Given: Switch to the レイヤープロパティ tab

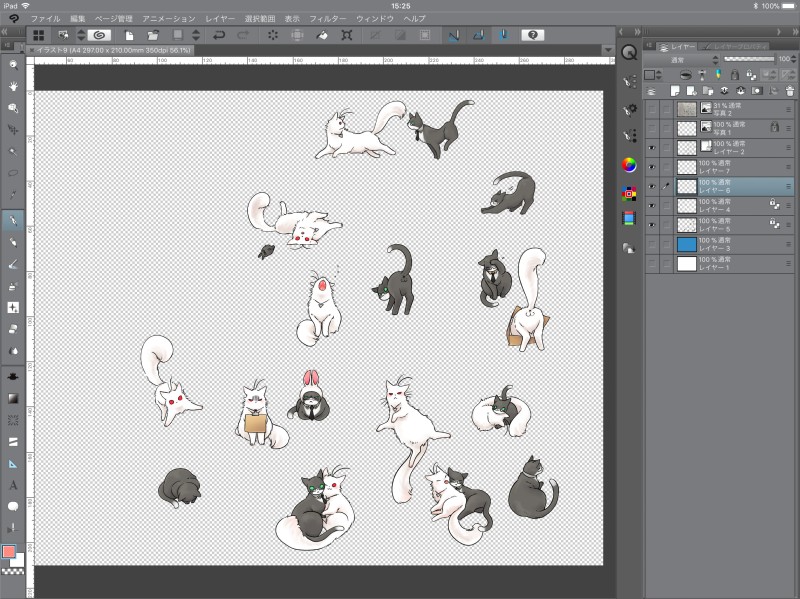Looking at the screenshot, I should click(x=735, y=46).
